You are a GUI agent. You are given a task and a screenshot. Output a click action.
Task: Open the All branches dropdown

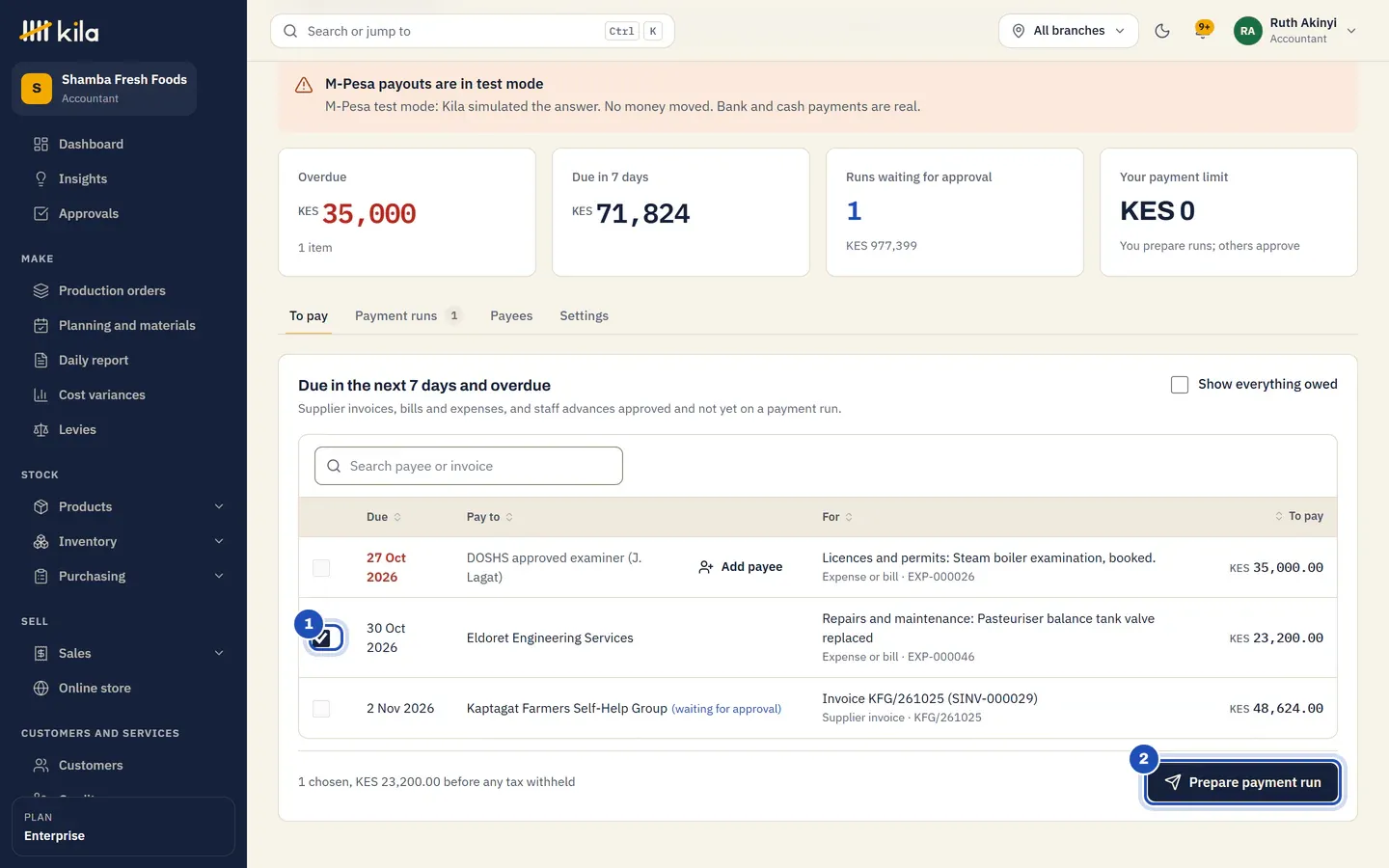coord(1069,31)
